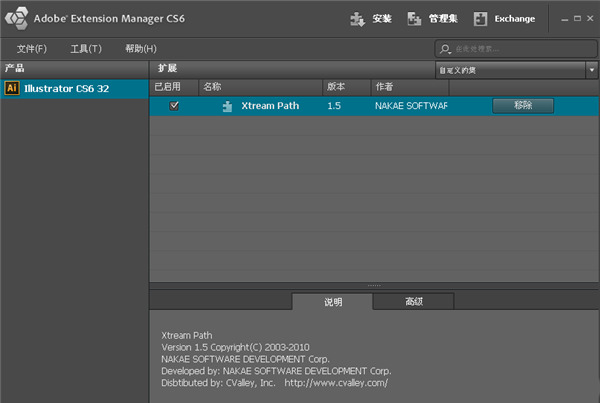The height and width of the screenshot is (403, 600).
Task: Open the 工具(T) menu
Action: [86, 49]
